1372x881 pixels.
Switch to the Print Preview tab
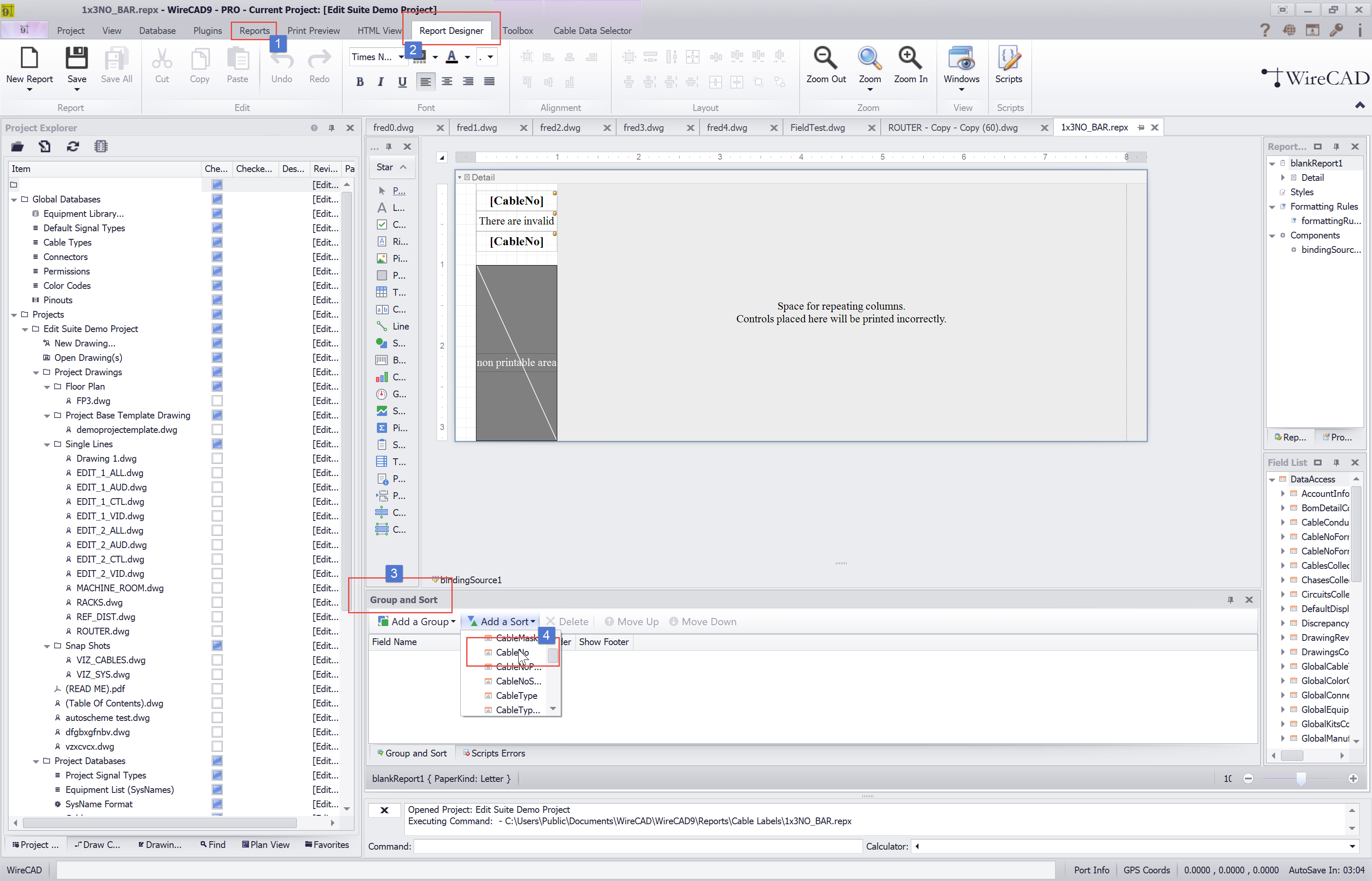[313, 30]
